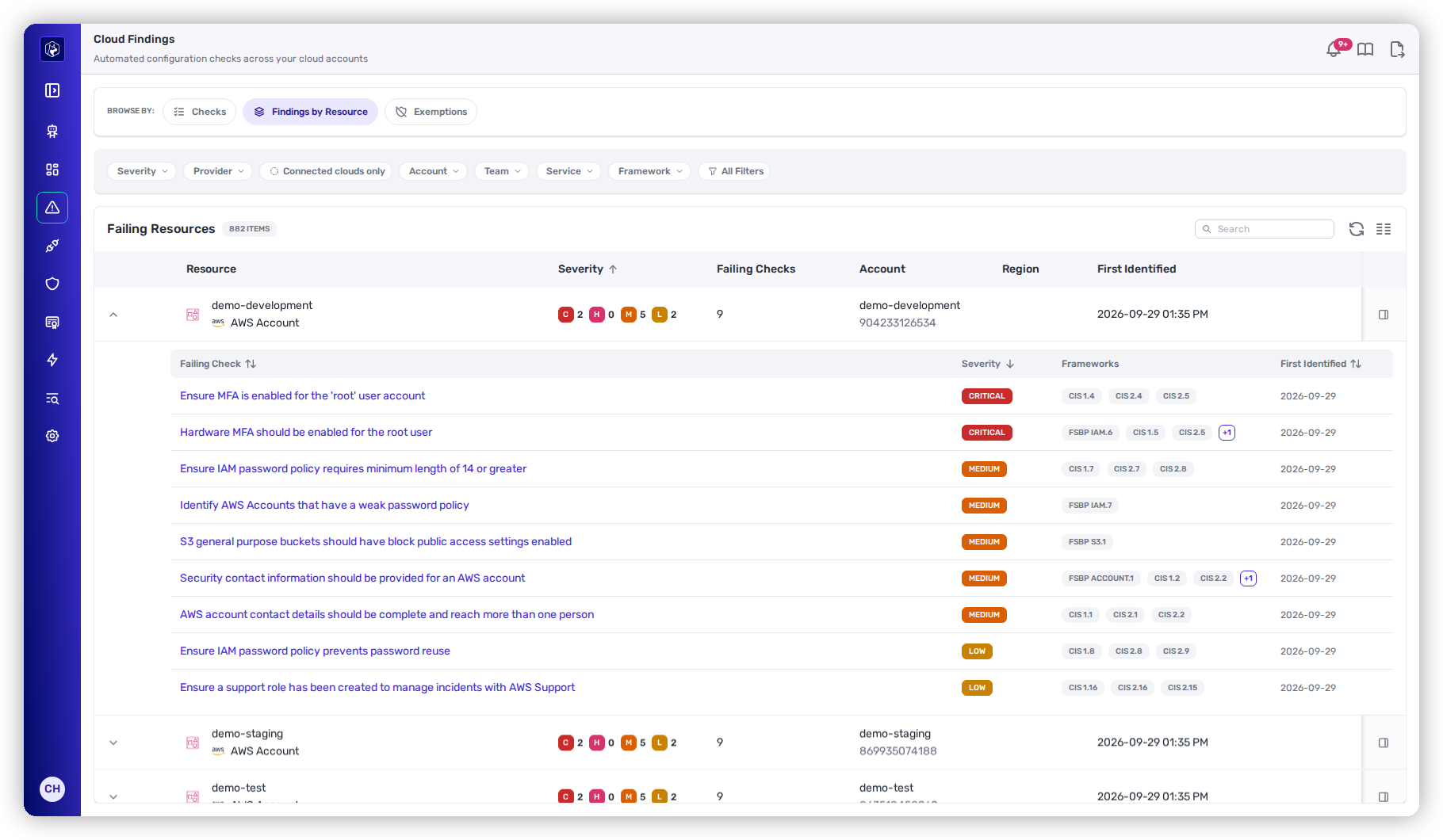
Task: Show +1 frameworks on Hardware MFA row
Action: 1227,433
